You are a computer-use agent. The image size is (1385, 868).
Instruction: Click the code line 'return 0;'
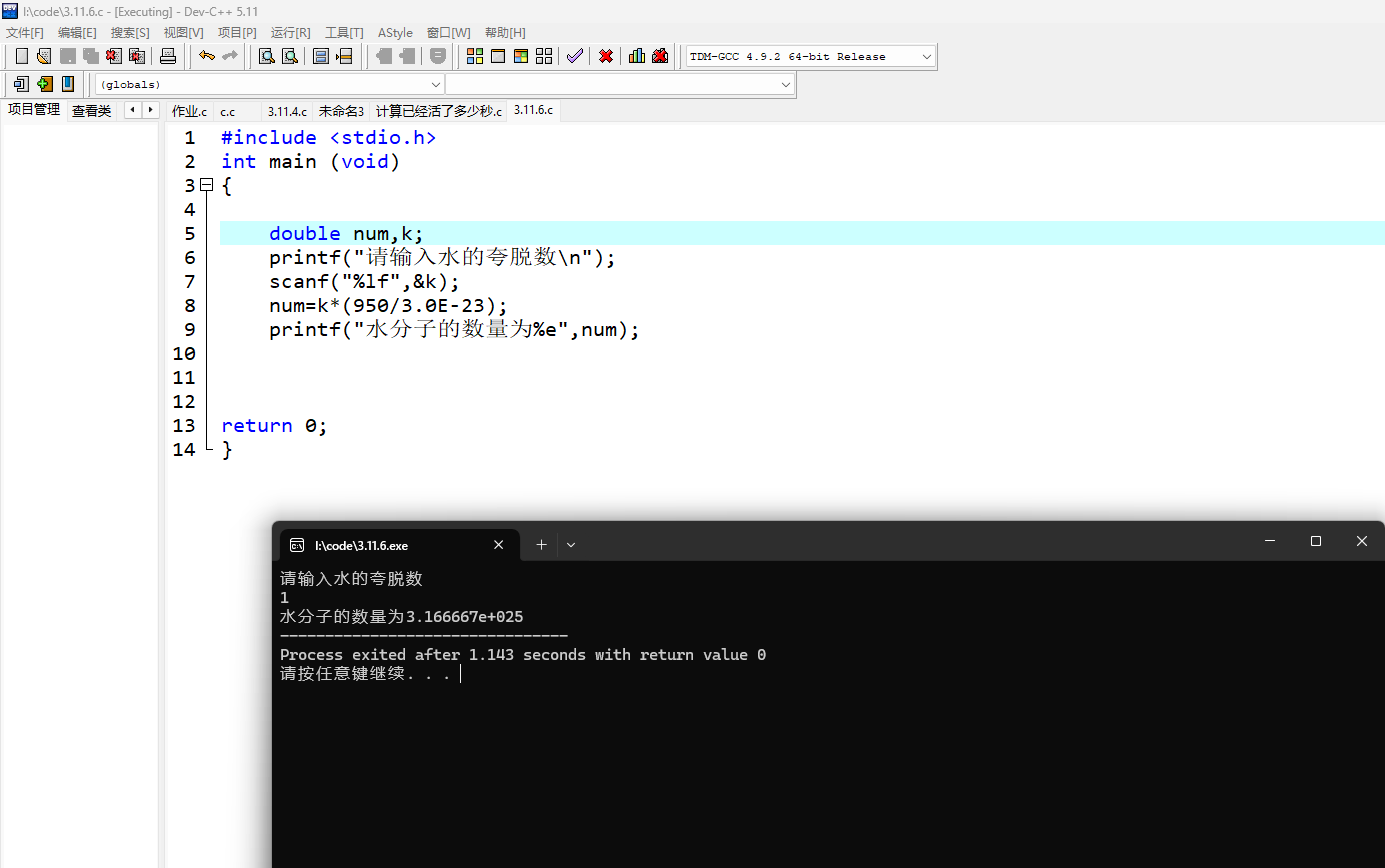point(274,425)
